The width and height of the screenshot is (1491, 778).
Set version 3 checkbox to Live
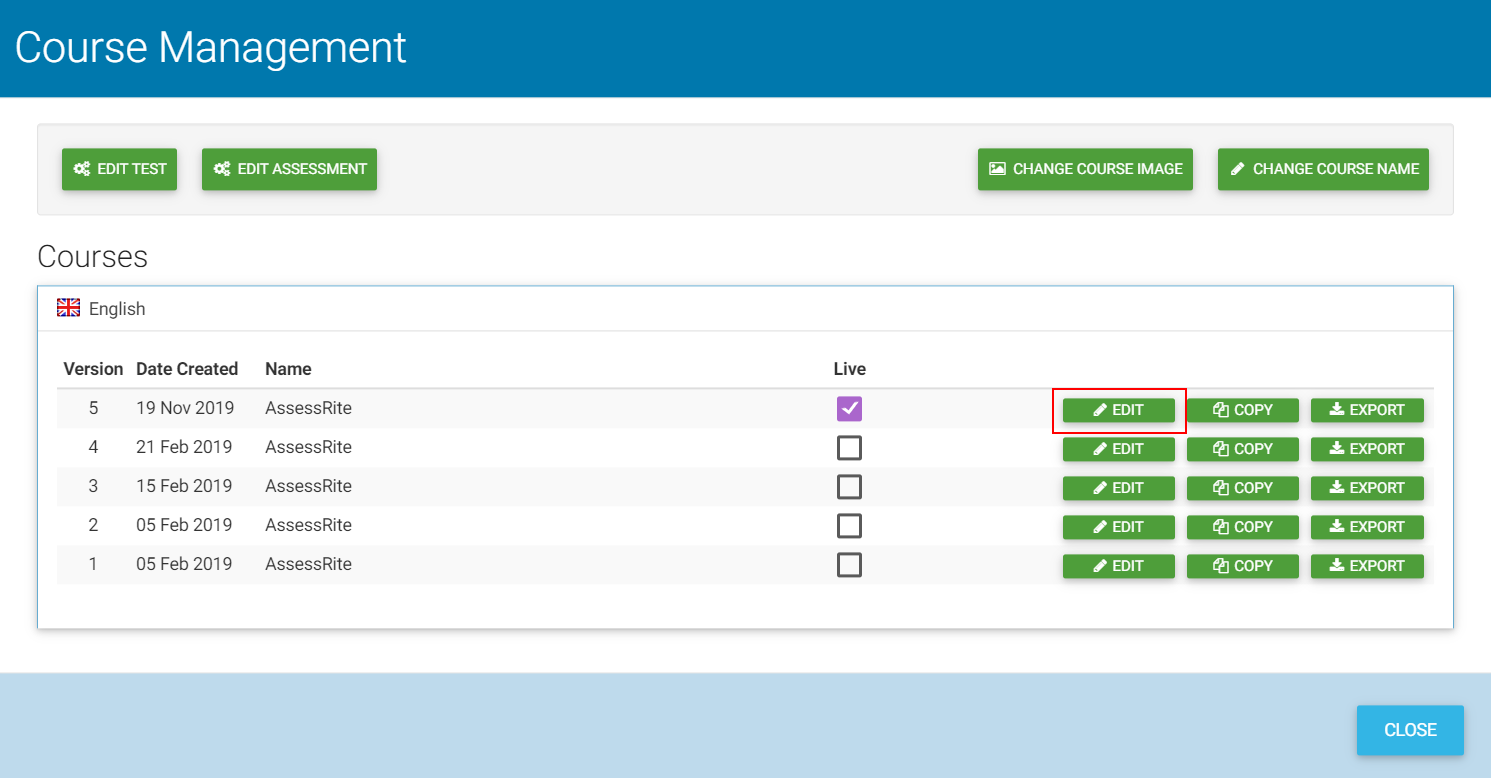849,487
